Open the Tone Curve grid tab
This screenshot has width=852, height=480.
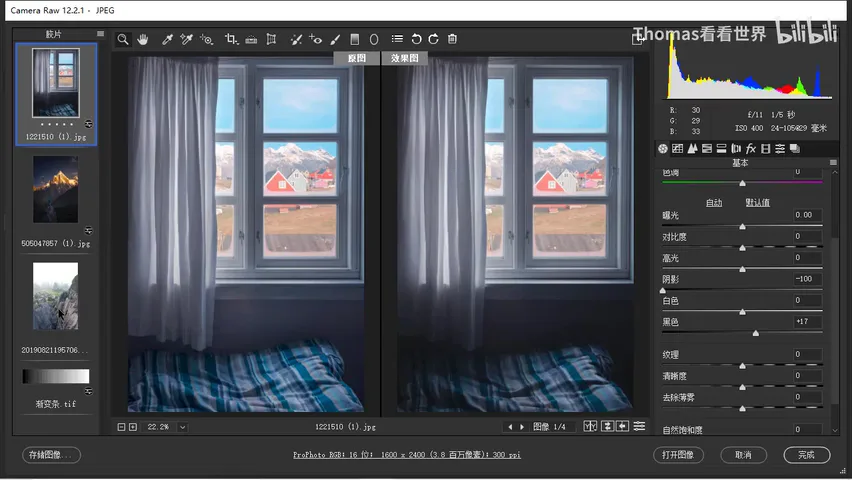pyautogui.click(x=677, y=148)
